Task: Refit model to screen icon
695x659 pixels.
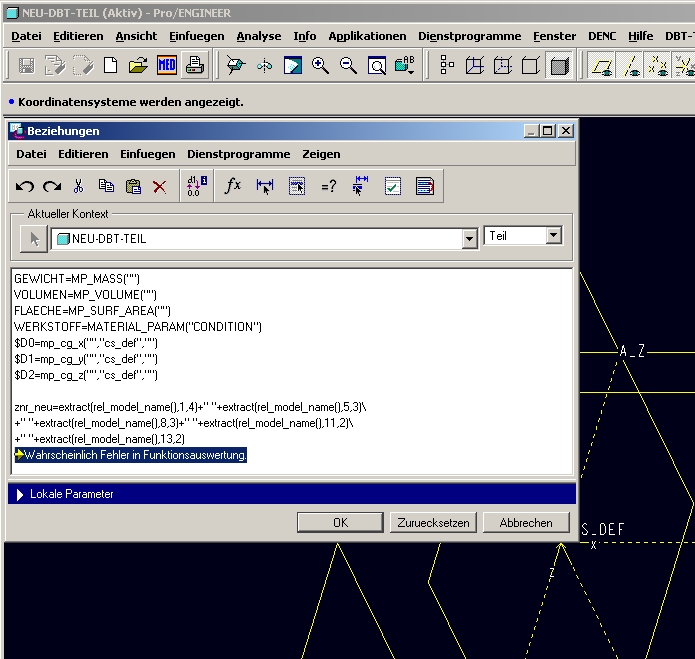Action: coord(377,66)
